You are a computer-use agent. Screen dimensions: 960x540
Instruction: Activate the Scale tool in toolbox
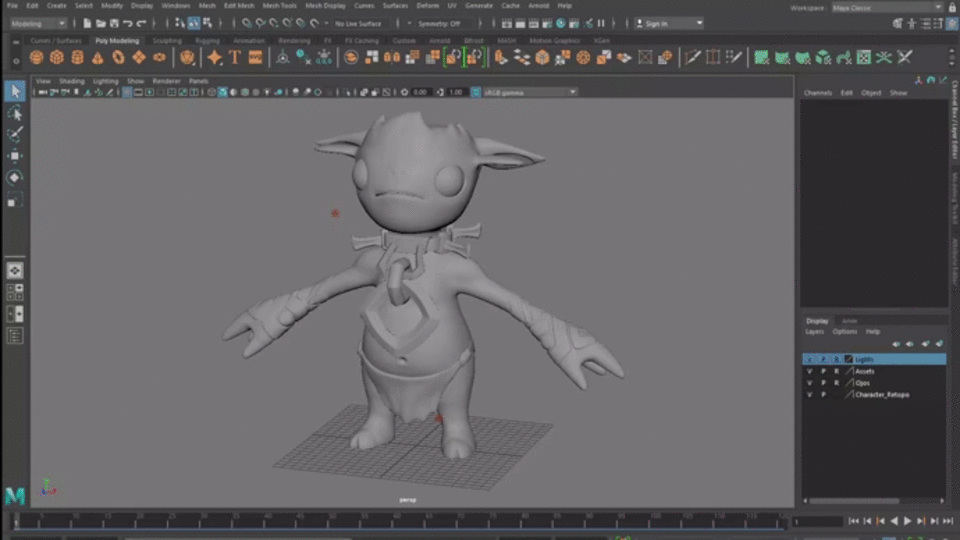click(15, 200)
